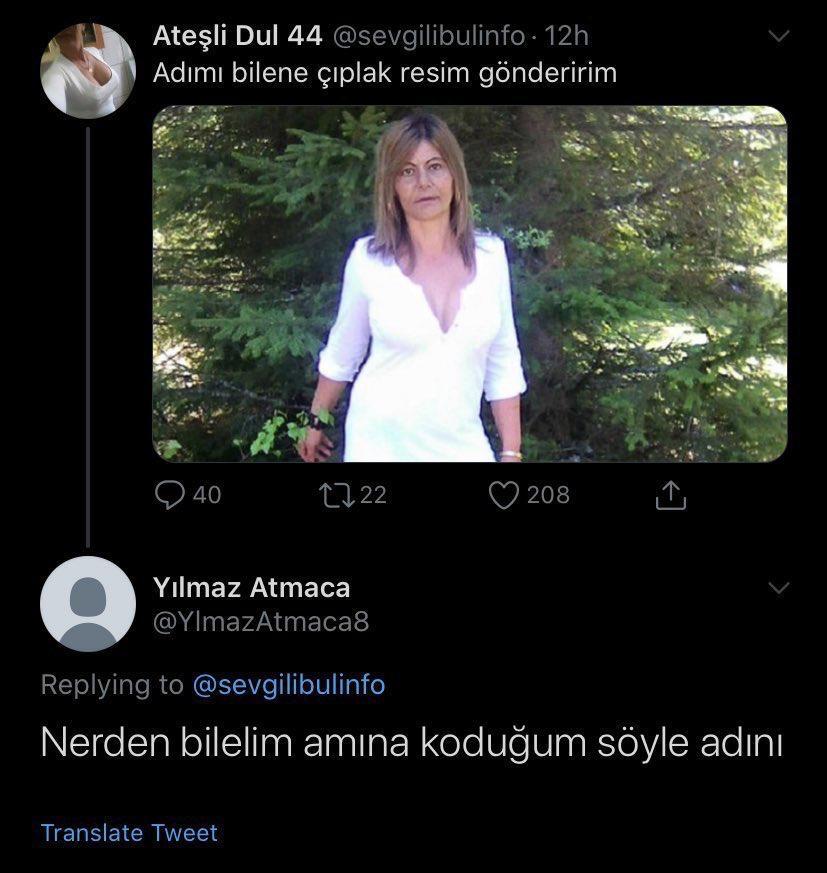This screenshot has height=873, width=827.
Task: Like the tweet with the heart icon
Action: [x=502, y=495]
